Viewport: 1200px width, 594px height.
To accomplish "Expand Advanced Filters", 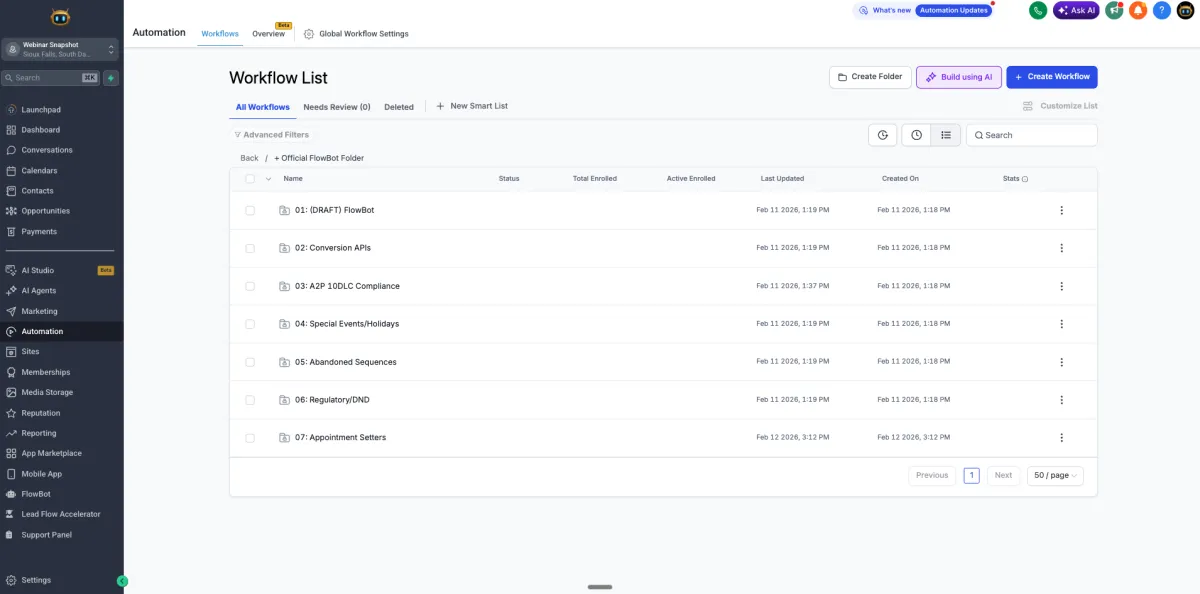I will tap(271, 135).
